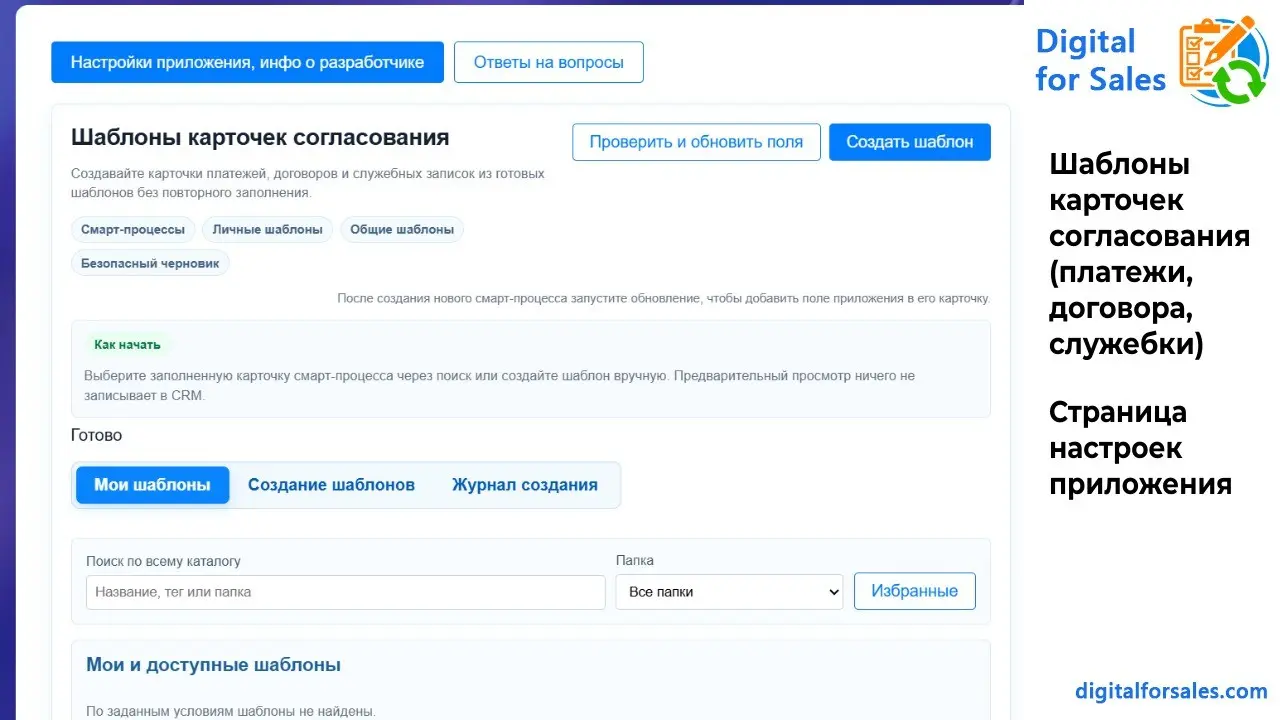Click the 'Избранные' favorites button
Screen dimensions: 1280x720
pos(914,591)
